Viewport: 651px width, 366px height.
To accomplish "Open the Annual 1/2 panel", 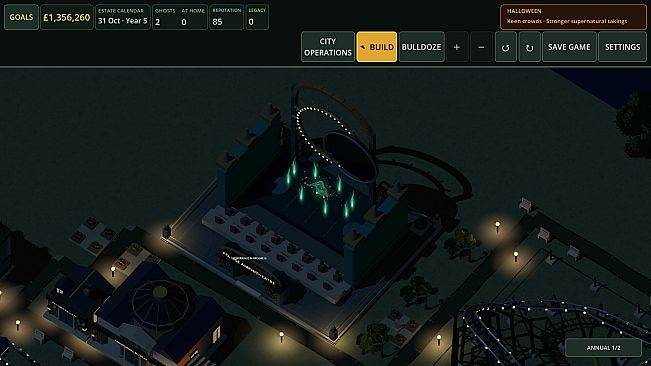I will [603, 348].
